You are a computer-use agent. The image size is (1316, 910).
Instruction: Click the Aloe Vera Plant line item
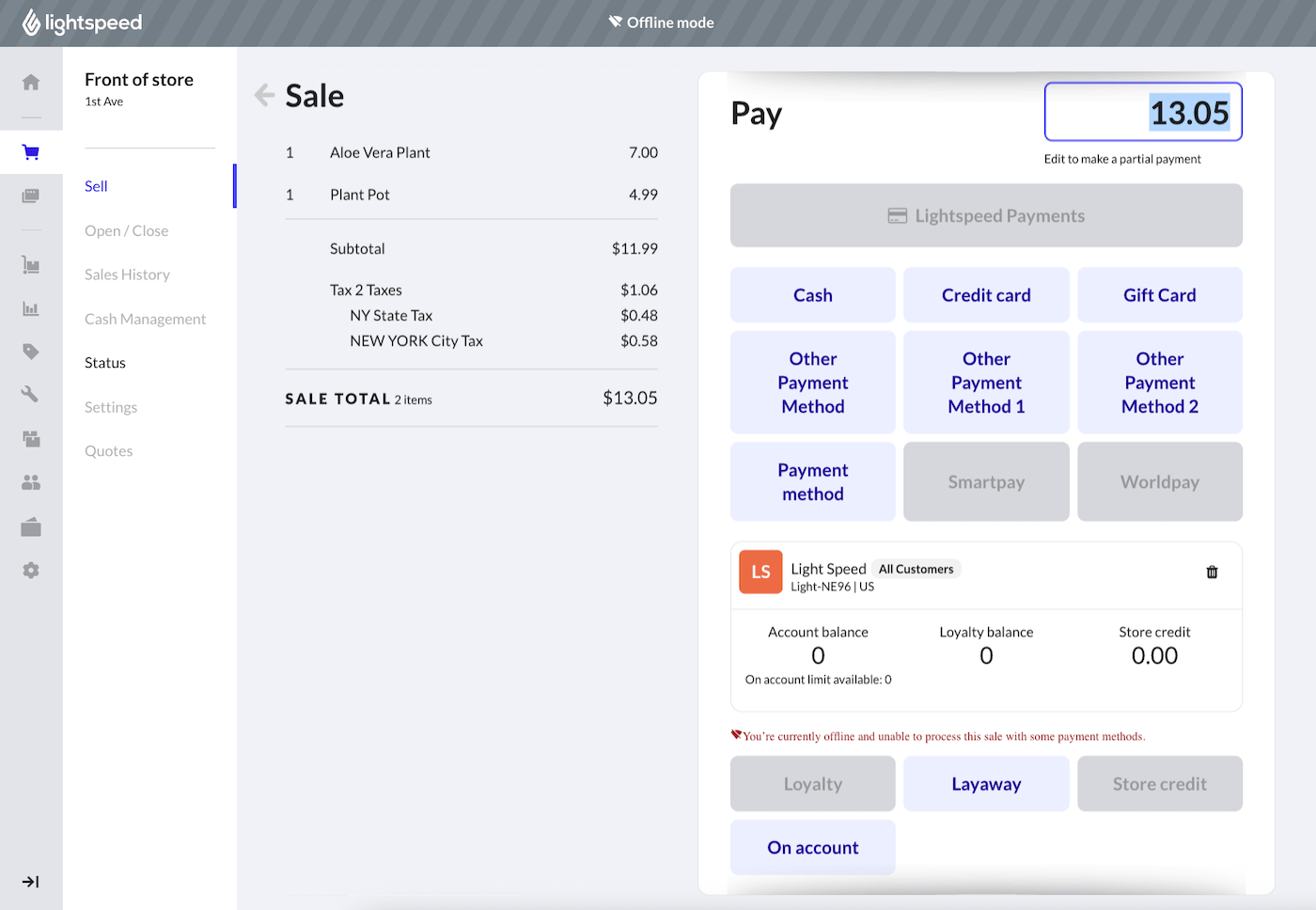[472, 152]
